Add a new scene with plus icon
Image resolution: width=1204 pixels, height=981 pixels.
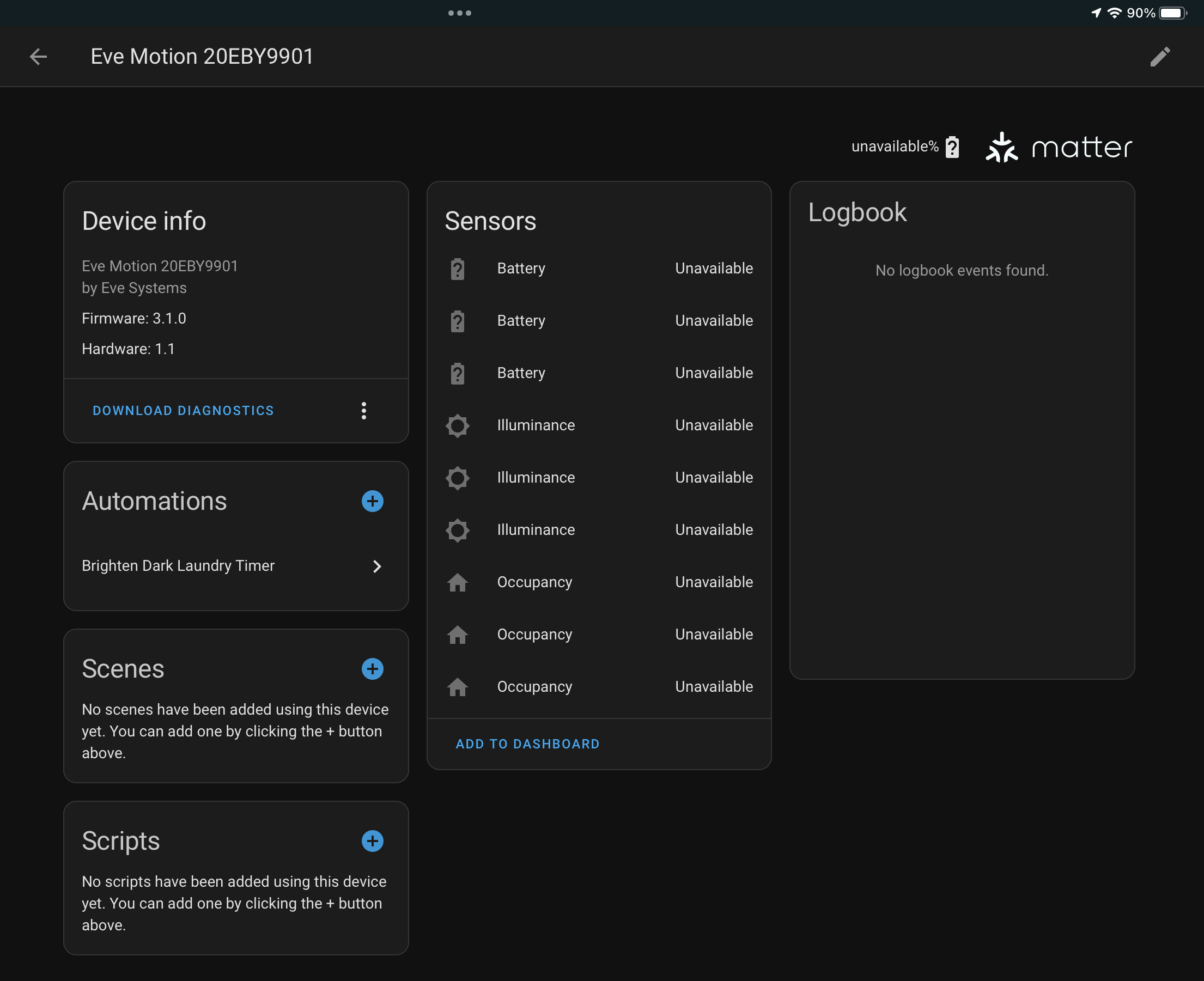pyautogui.click(x=373, y=669)
